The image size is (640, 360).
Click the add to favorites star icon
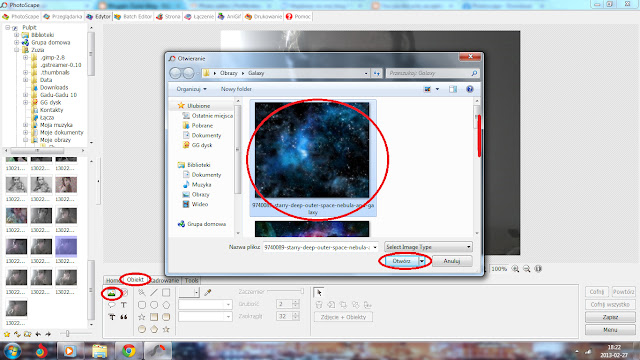coord(7,334)
